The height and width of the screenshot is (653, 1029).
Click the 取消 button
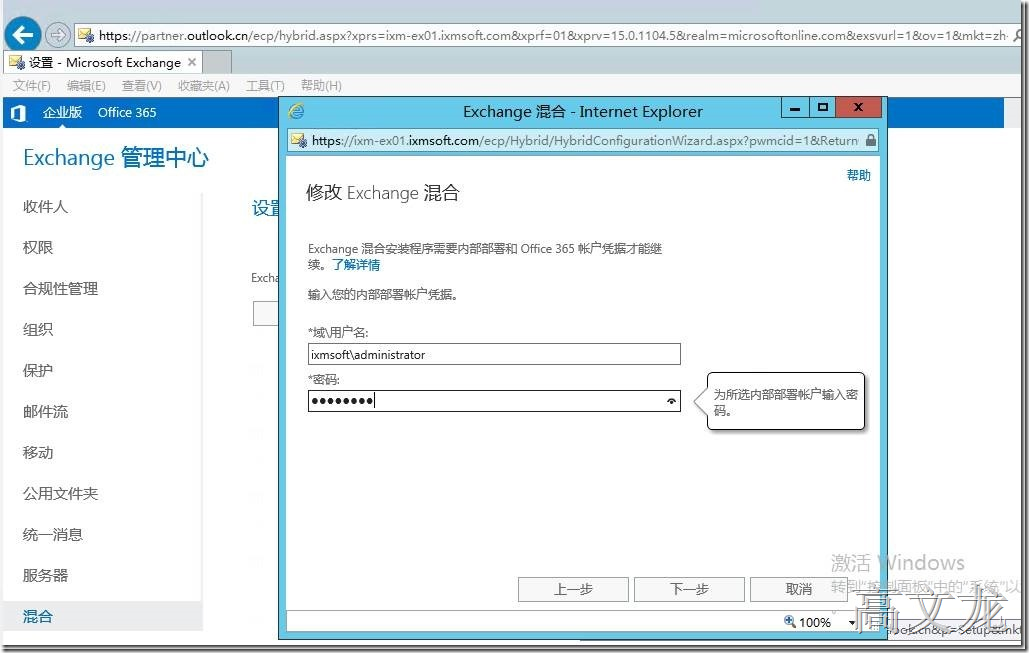799,589
